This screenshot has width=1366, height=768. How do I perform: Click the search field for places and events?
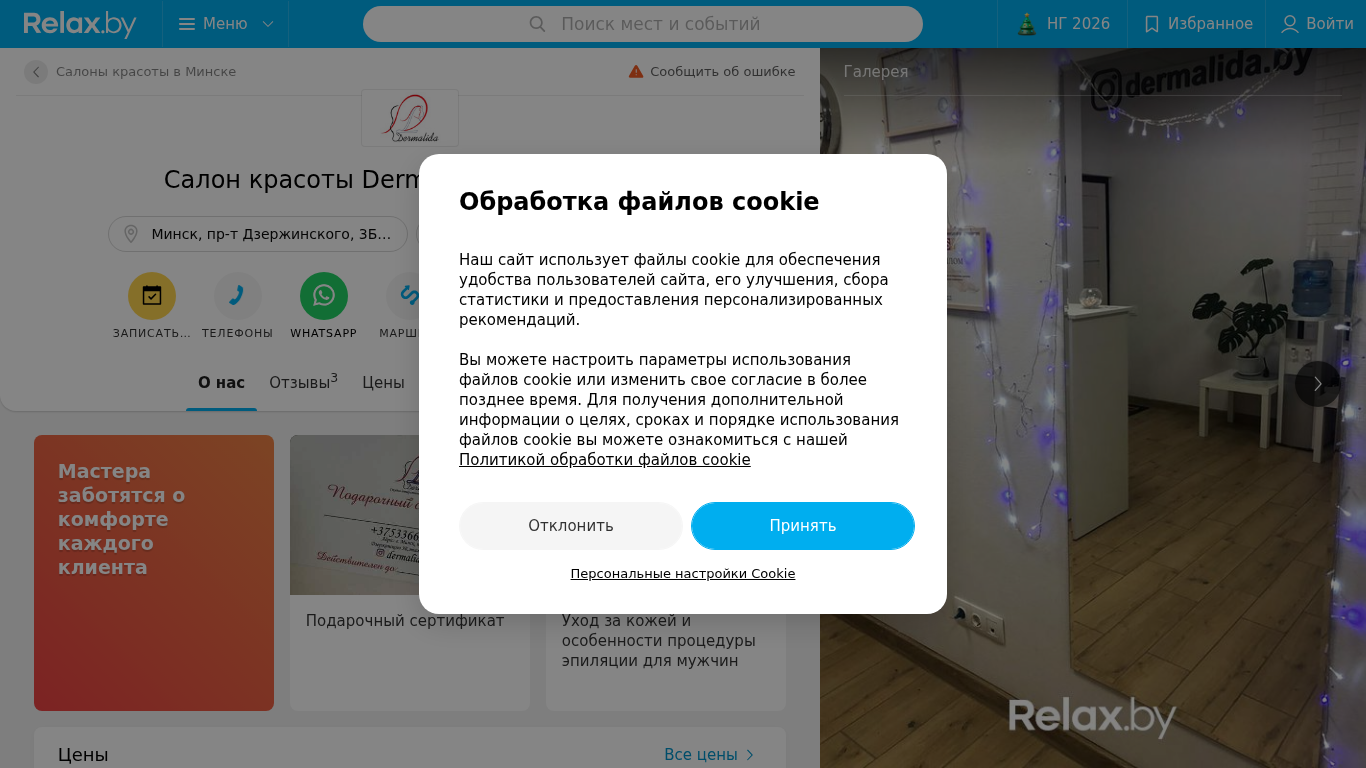coord(643,24)
